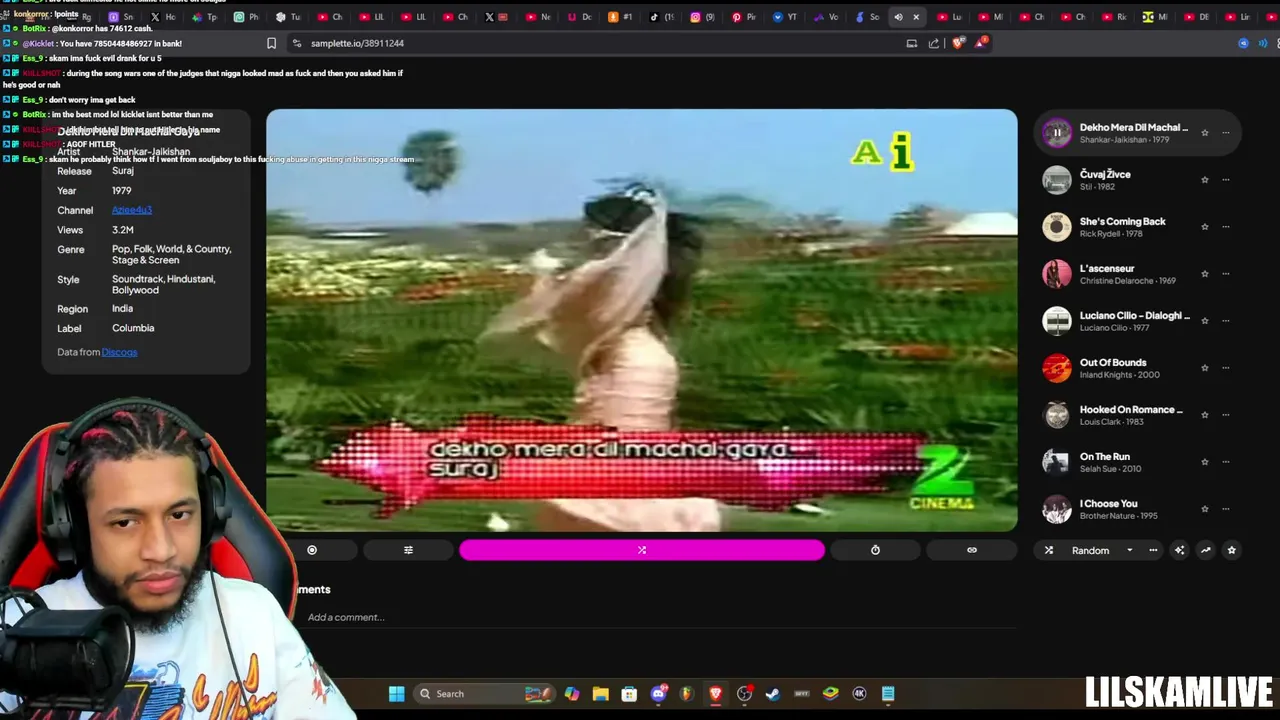Star the Čuvaj Živce track
Screen dimensions: 1280x720
[1205, 180]
